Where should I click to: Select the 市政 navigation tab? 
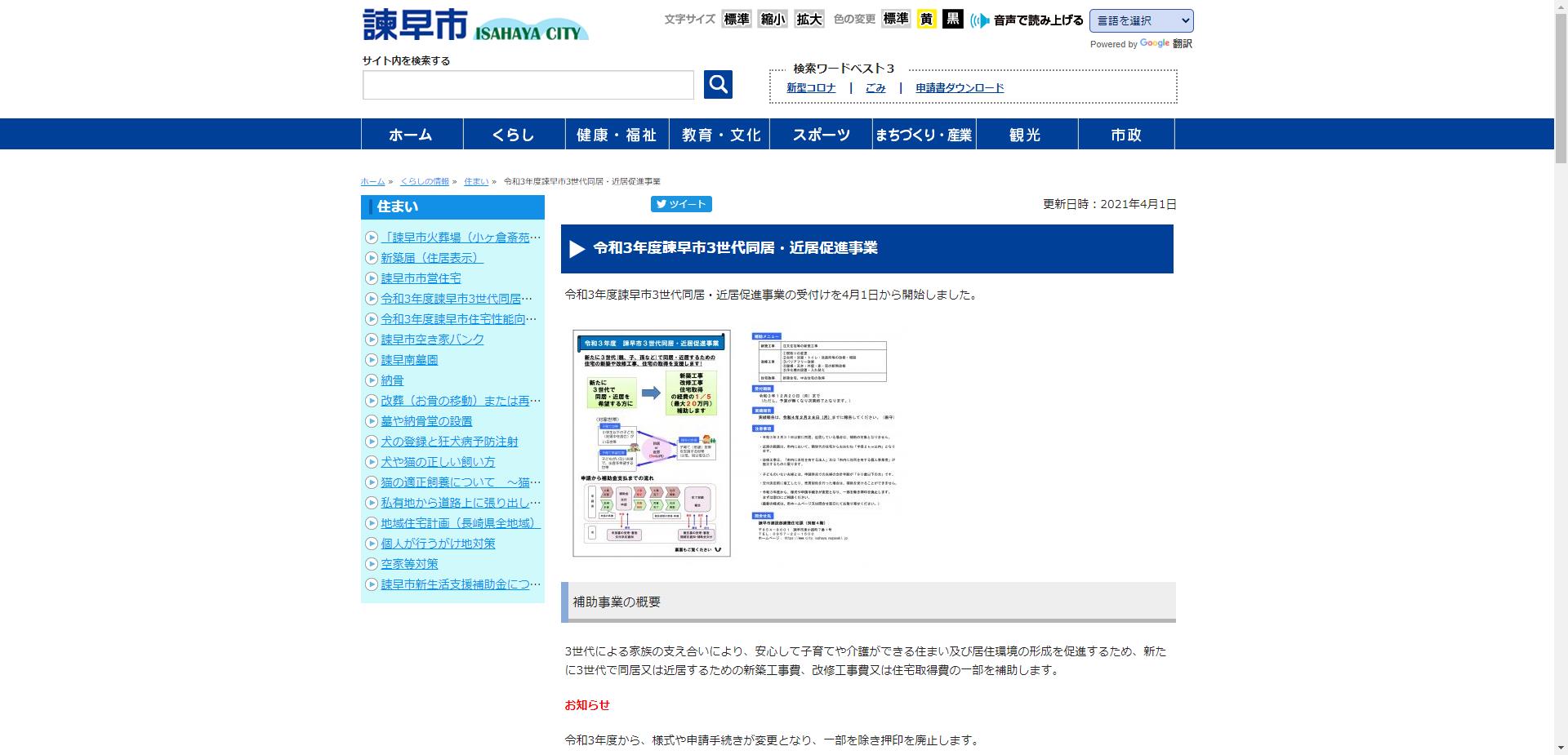coord(1125,134)
